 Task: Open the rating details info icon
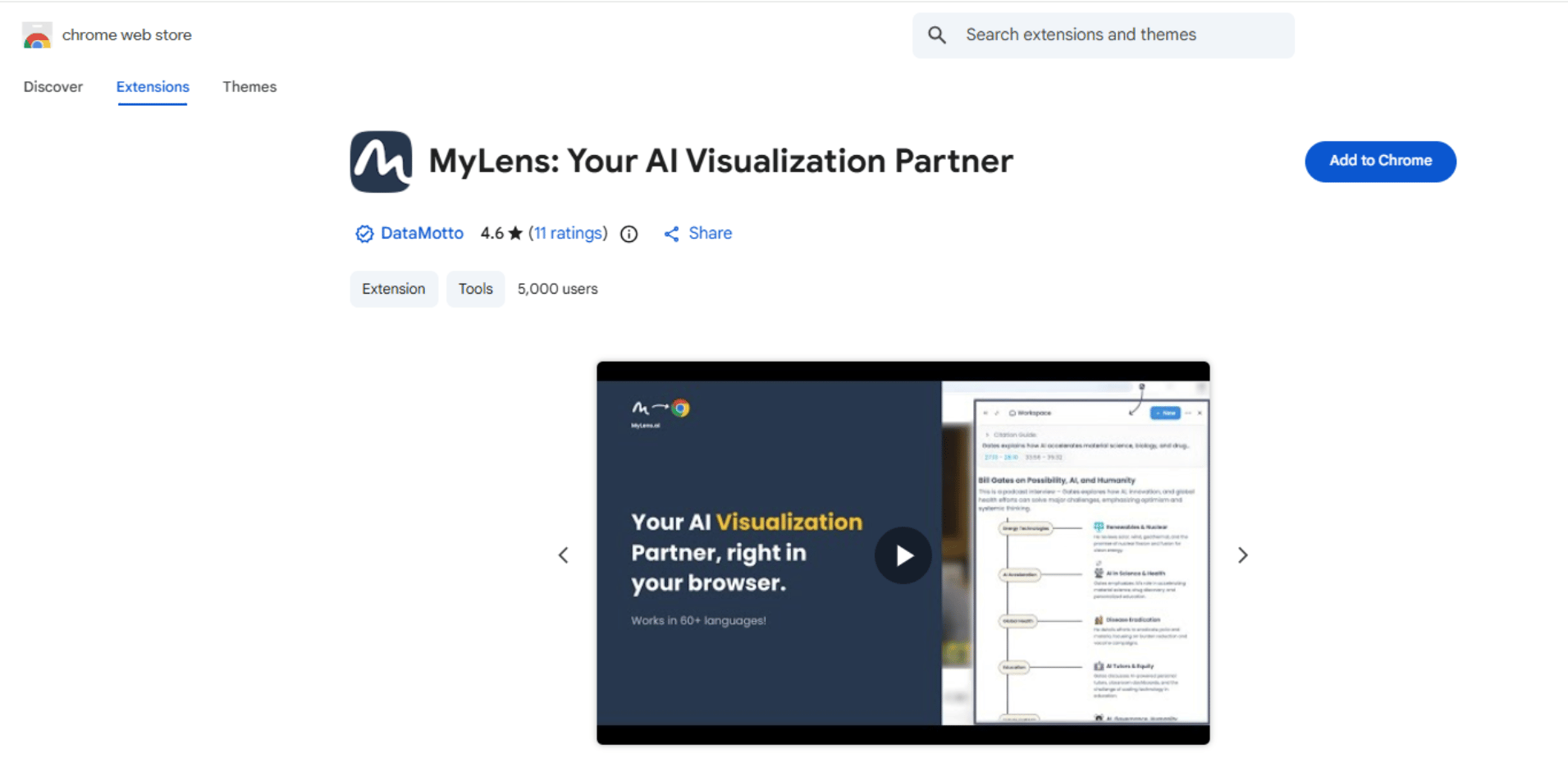(629, 234)
